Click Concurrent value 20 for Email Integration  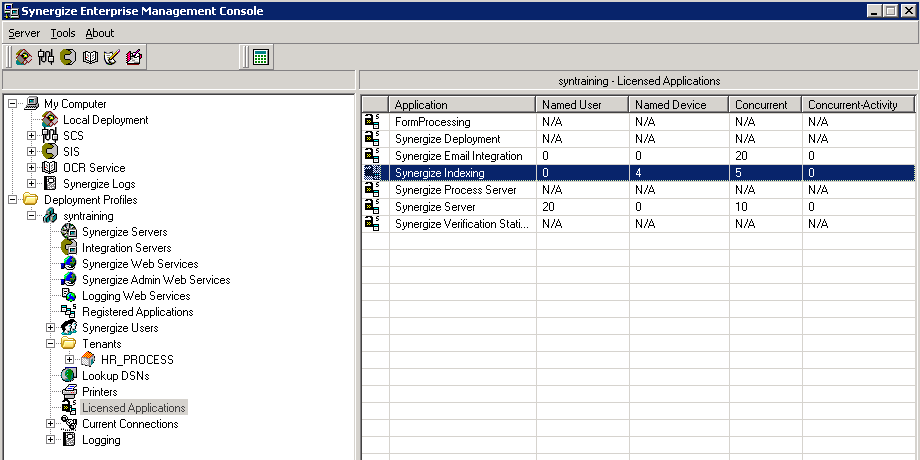742,156
